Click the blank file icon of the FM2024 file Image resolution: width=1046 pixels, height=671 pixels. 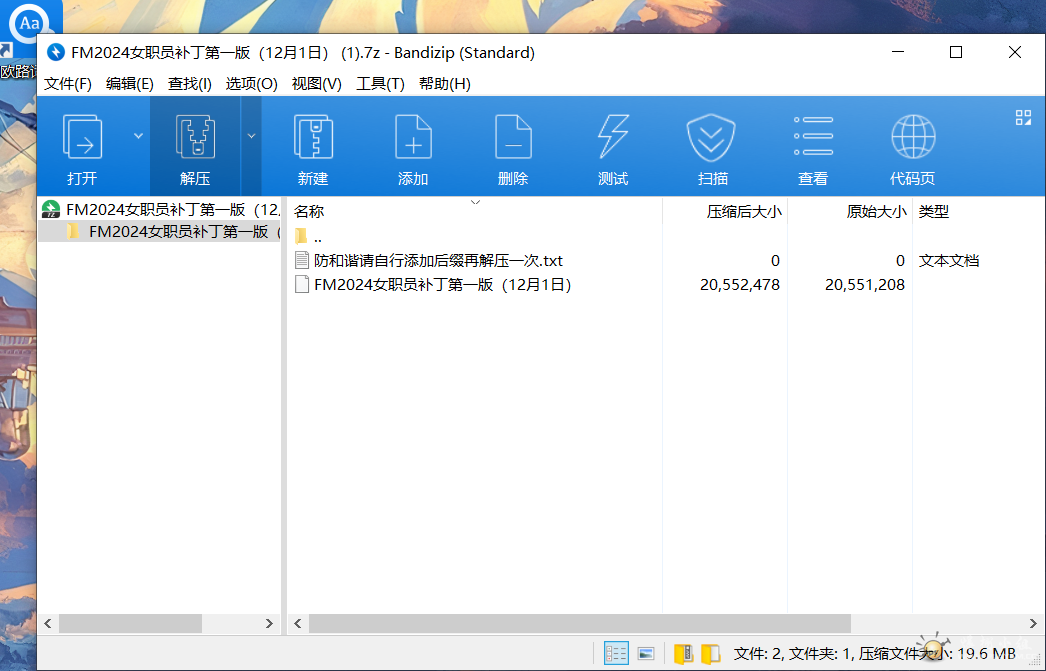coord(302,285)
